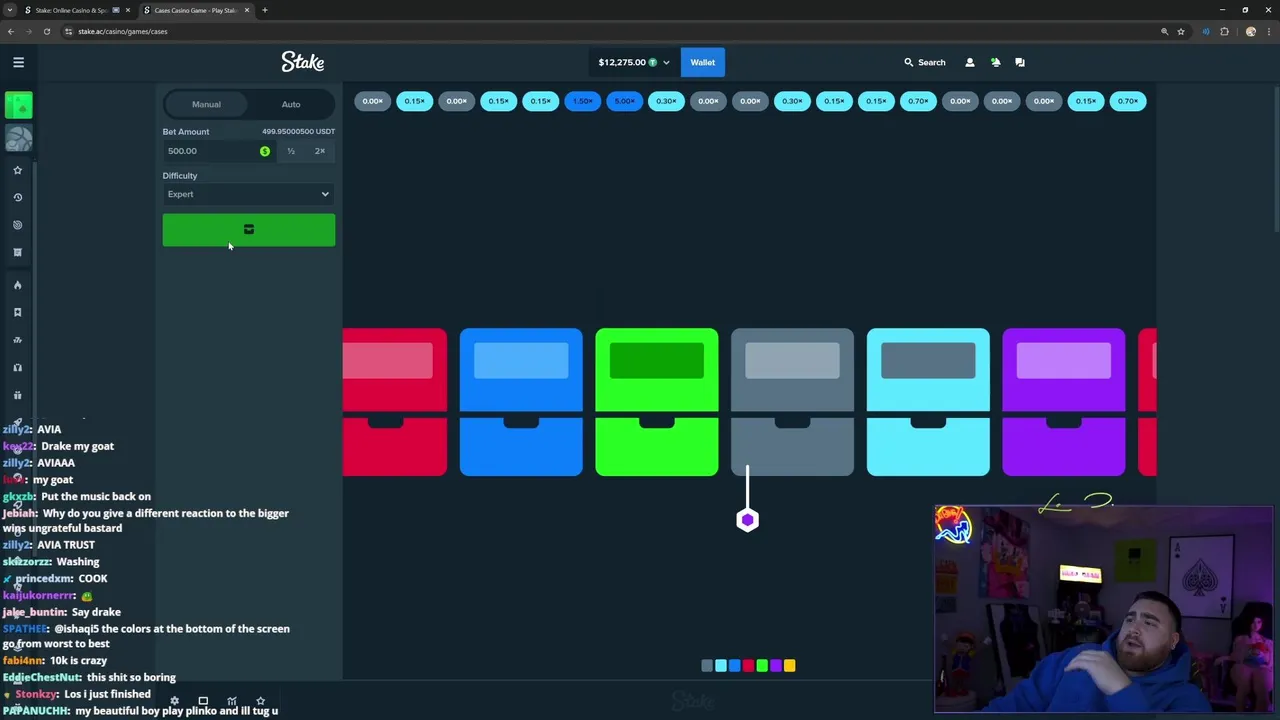The height and width of the screenshot is (720, 1280).
Task: Click the Stake logo
Action: click(302, 62)
